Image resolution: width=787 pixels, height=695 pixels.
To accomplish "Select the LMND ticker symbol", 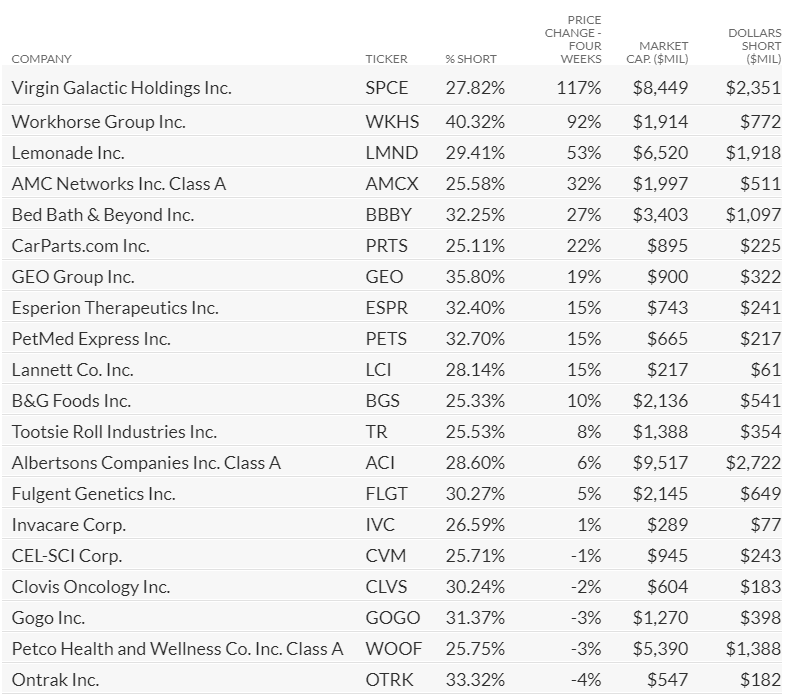I will tap(391, 153).
